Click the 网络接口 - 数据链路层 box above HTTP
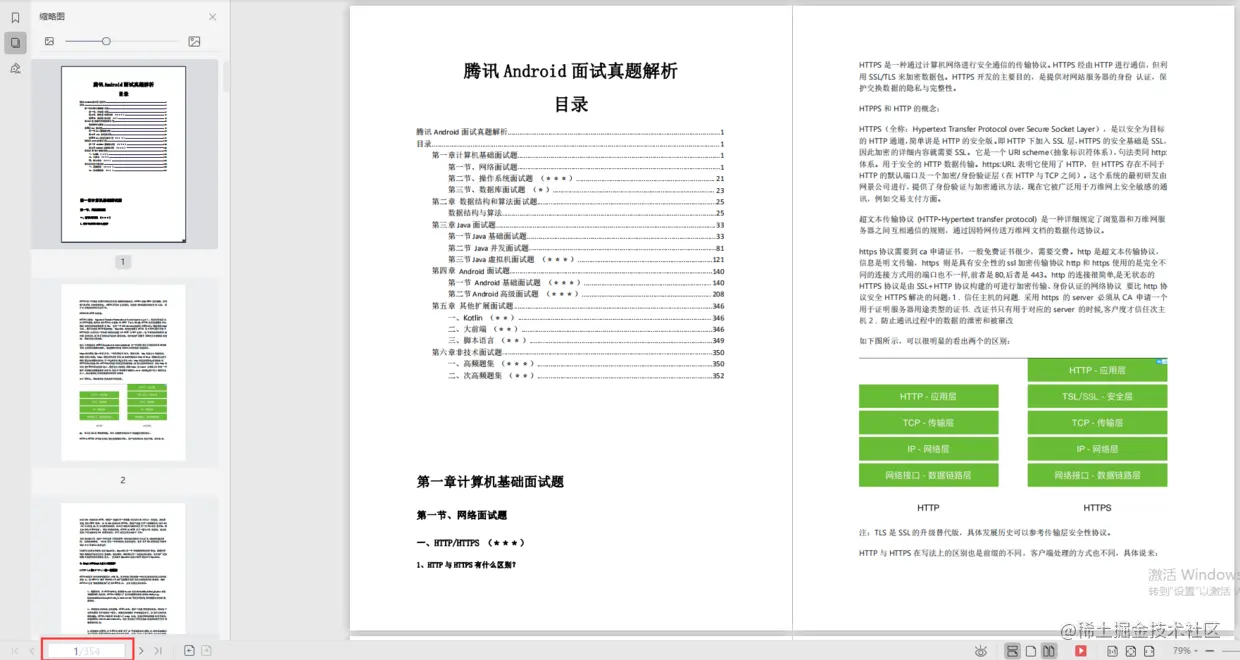Image resolution: width=1240 pixels, height=660 pixels. (928, 475)
